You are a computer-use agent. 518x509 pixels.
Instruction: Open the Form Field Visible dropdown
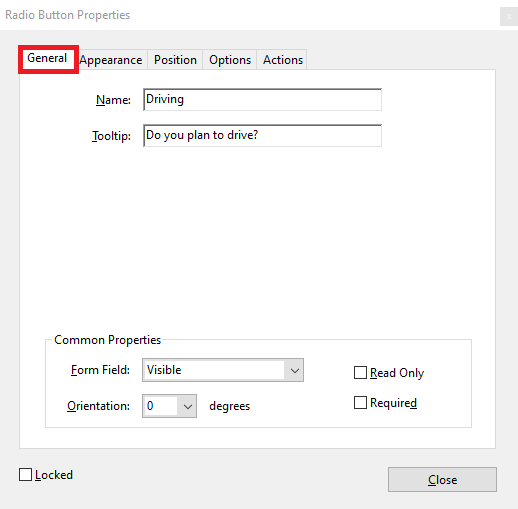point(223,370)
